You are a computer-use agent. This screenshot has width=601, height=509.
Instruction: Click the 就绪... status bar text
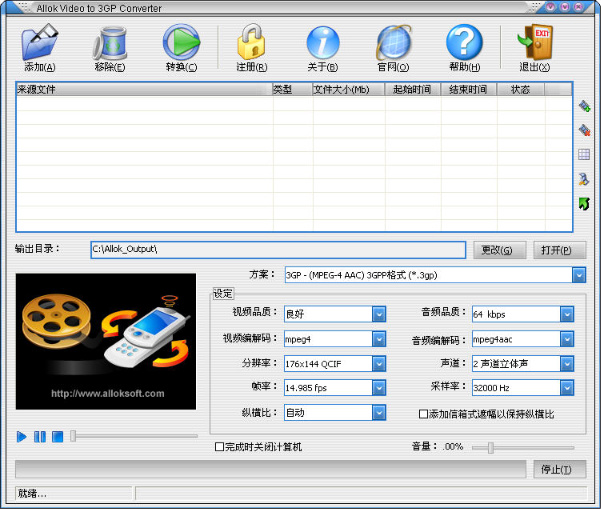32,494
